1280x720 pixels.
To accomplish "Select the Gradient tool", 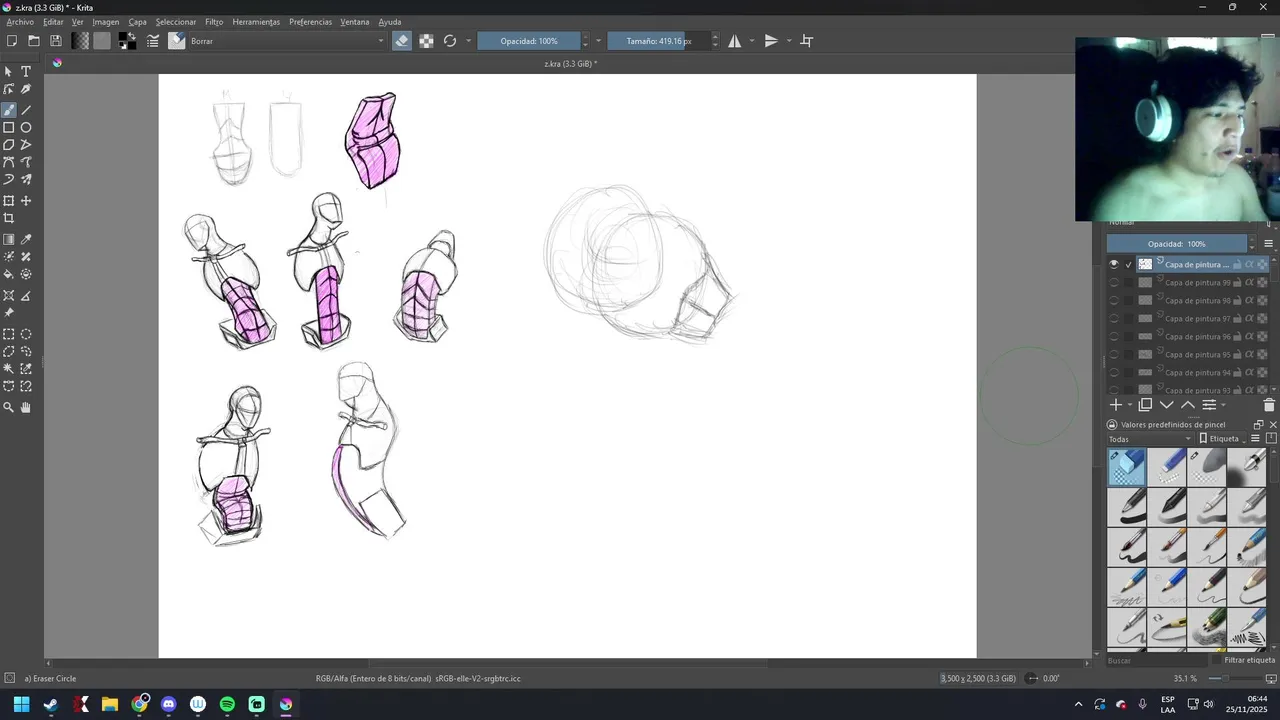I will click(9, 240).
